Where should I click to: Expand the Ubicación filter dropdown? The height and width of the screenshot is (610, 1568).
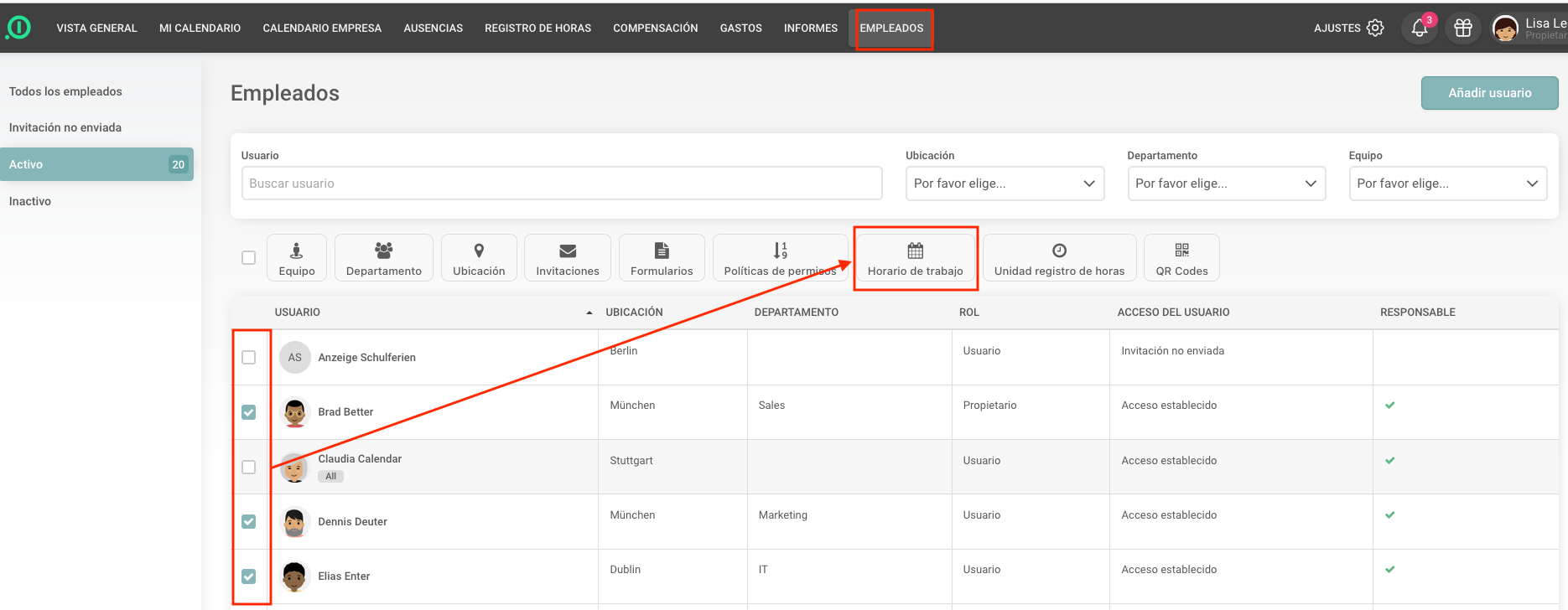tap(1005, 184)
